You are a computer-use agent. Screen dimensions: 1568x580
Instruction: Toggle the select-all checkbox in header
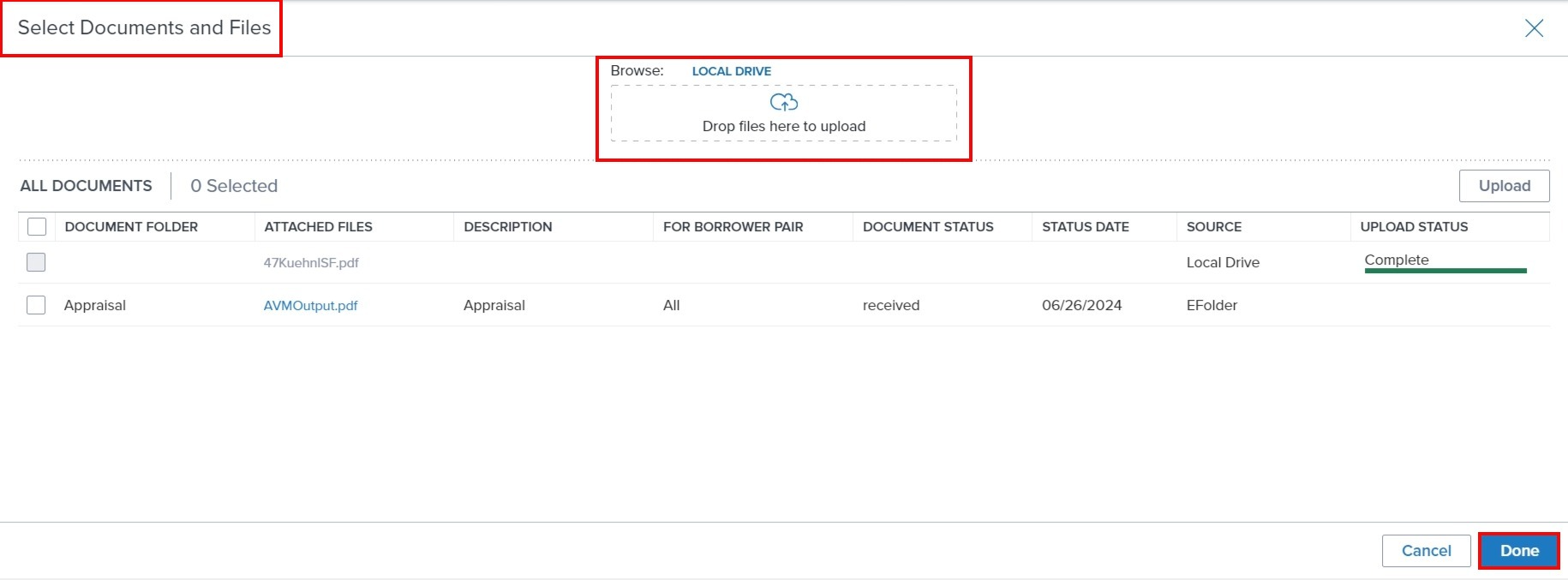[x=37, y=227]
